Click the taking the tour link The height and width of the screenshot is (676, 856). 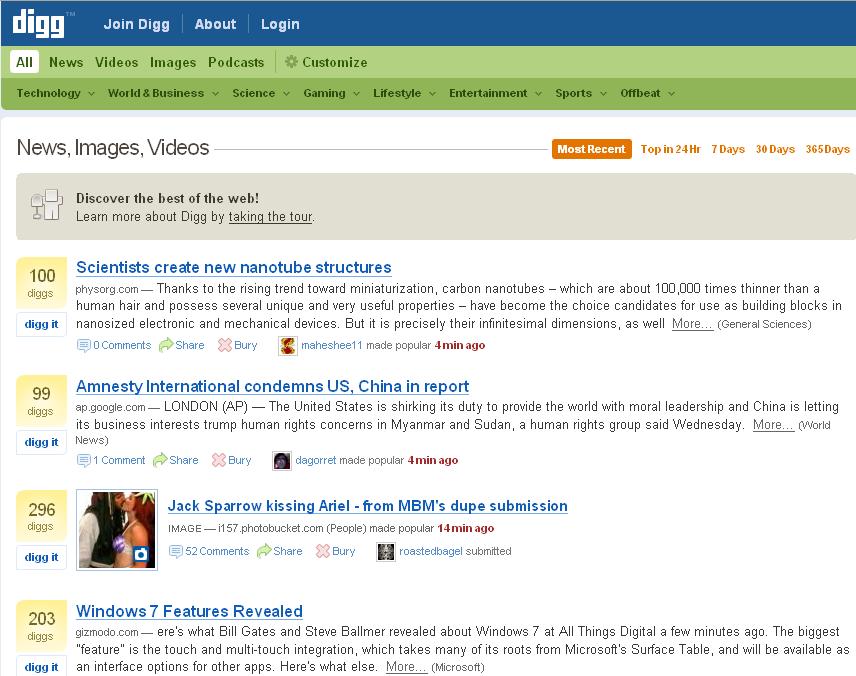(x=270, y=217)
